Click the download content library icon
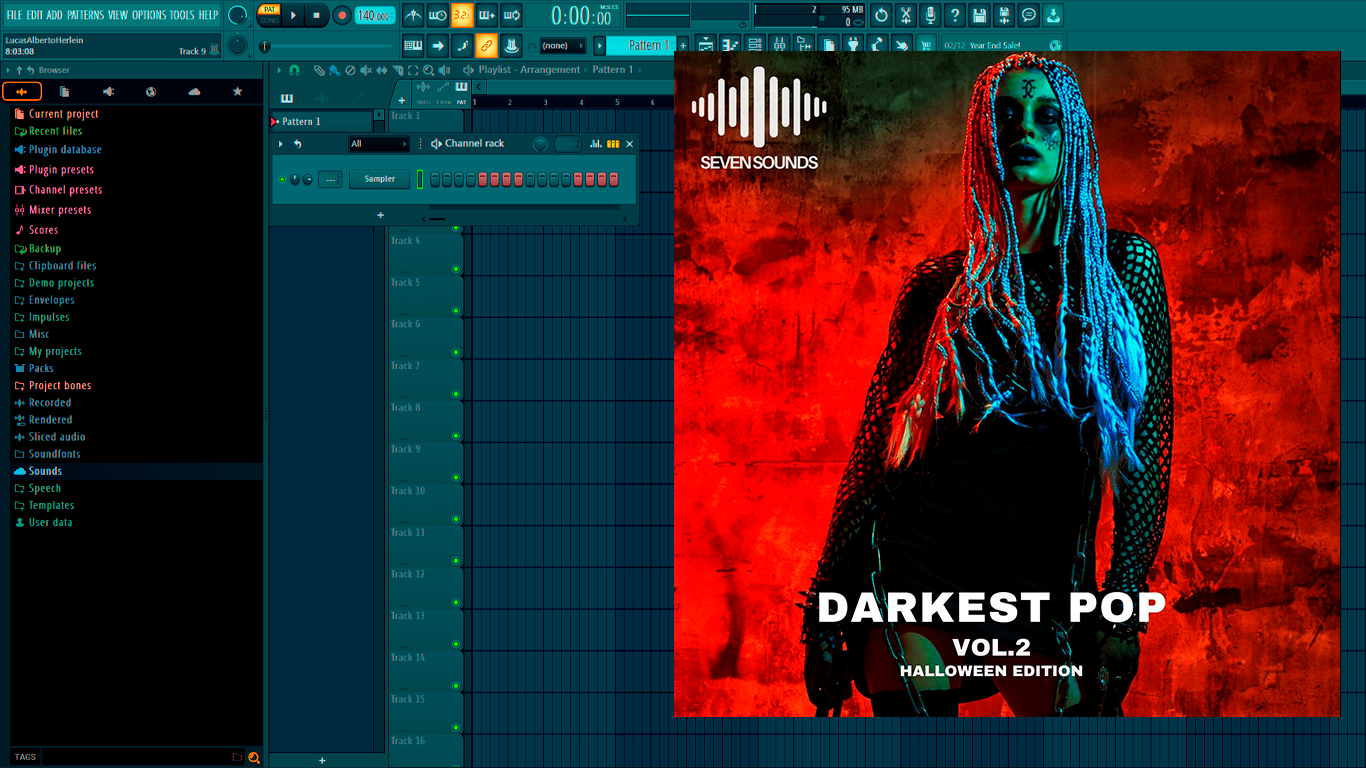Viewport: 1366px width, 768px height. click(1053, 15)
